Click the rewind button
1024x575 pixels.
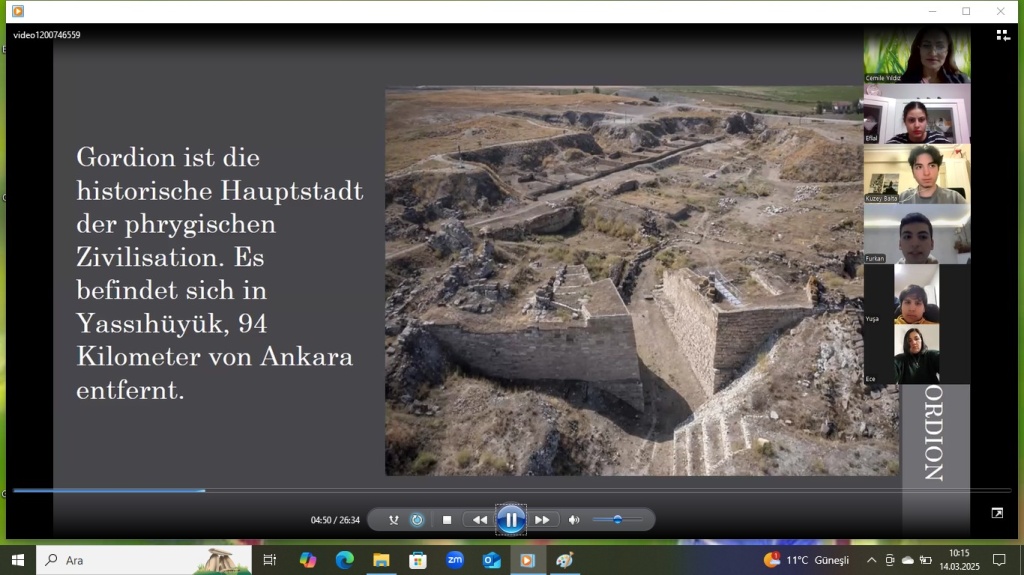(480, 520)
